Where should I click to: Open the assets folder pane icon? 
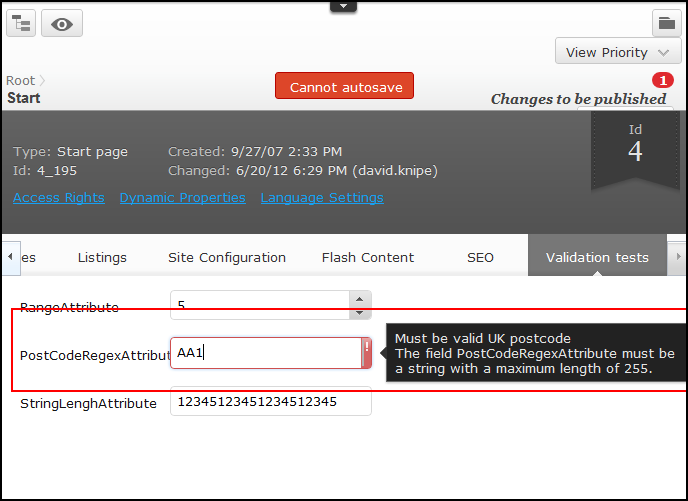pyautogui.click(x=666, y=23)
